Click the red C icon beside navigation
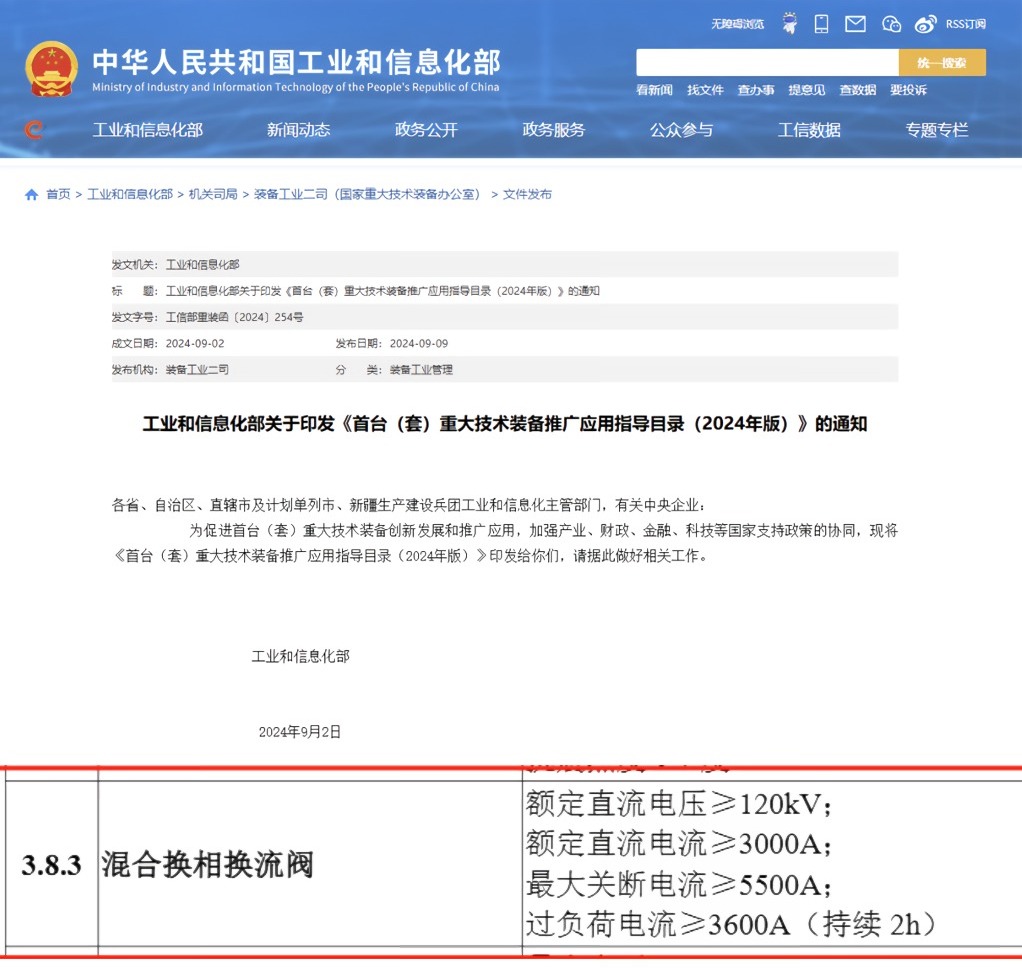The height and width of the screenshot is (968, 1022). tap(33, 130)
